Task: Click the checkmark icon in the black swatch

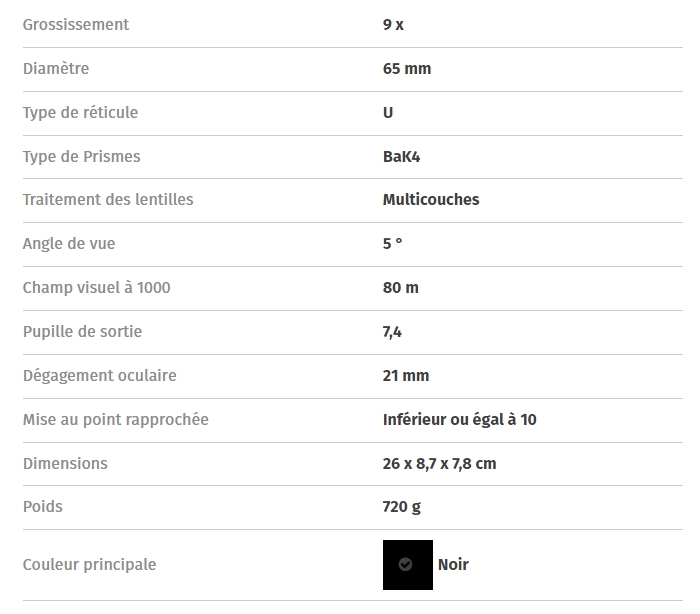Action: (405, 565)
